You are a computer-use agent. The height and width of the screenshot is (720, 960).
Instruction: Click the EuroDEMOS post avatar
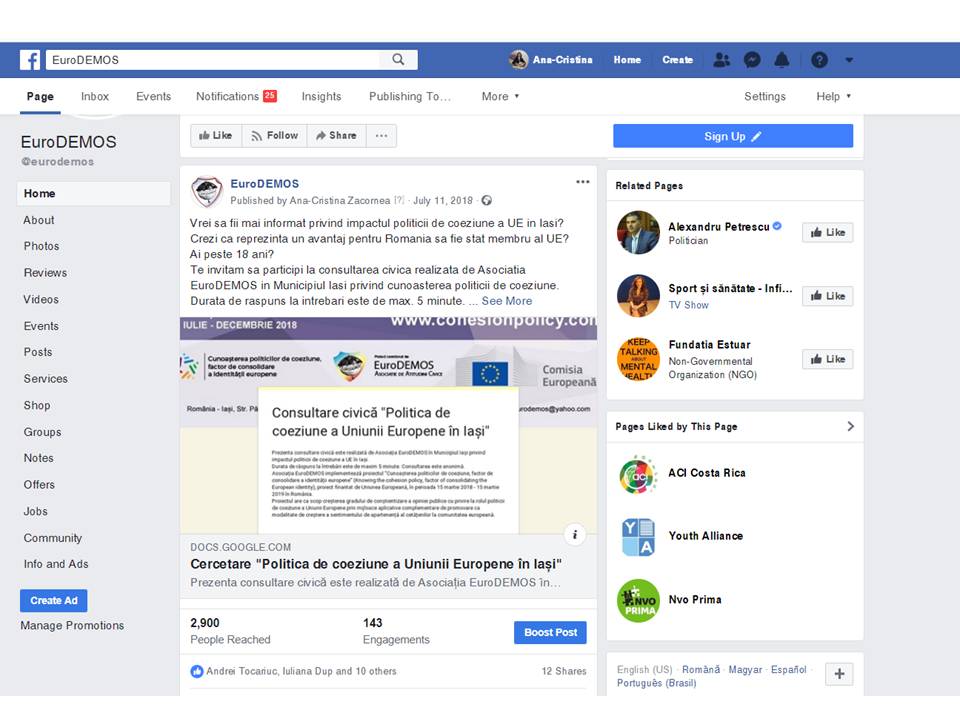pyautogui.click(x=207, y=192)
